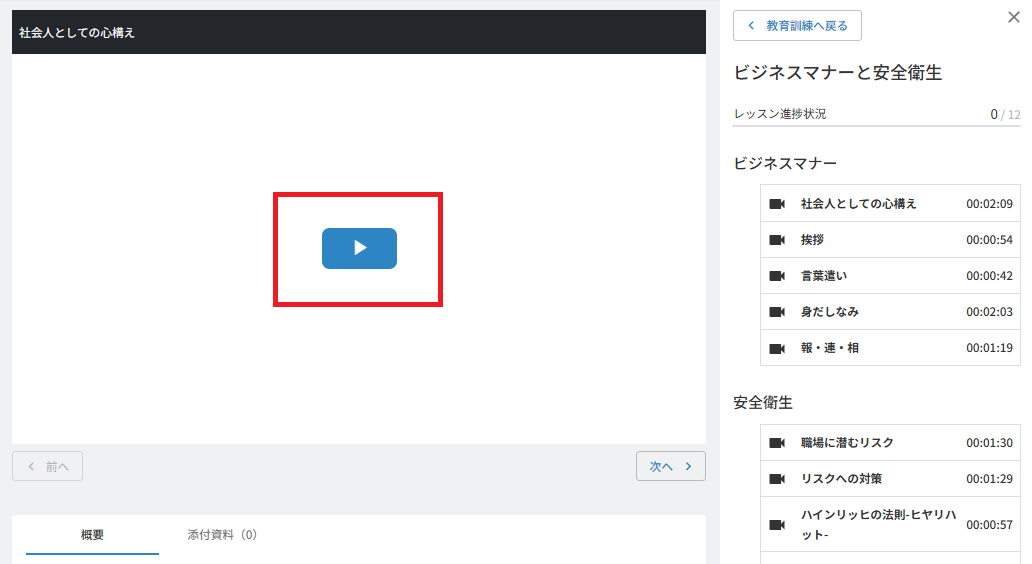
Task: Click the 00:01:29 duration
Action: 989,479
